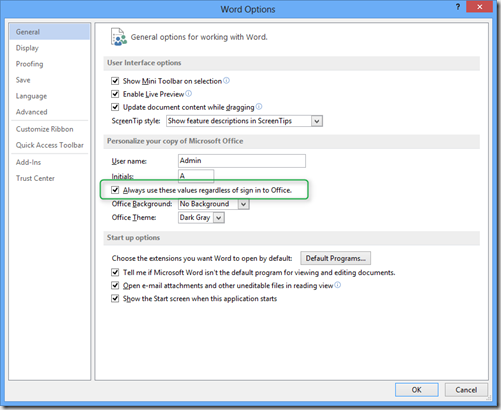Click Cancel to discard changes
This screenshot has height=410, width=501.
point(466,390)
